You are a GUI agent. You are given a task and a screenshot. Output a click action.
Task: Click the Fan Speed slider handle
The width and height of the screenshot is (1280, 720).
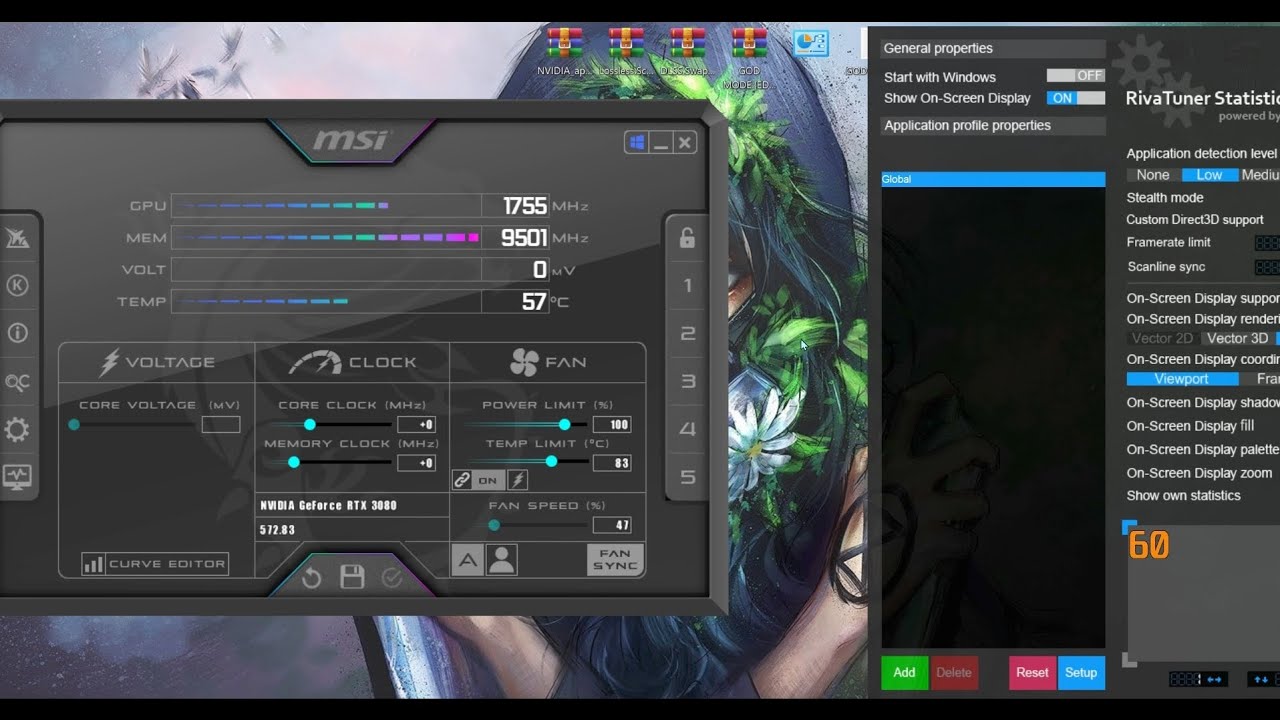(x=494, y=525)
